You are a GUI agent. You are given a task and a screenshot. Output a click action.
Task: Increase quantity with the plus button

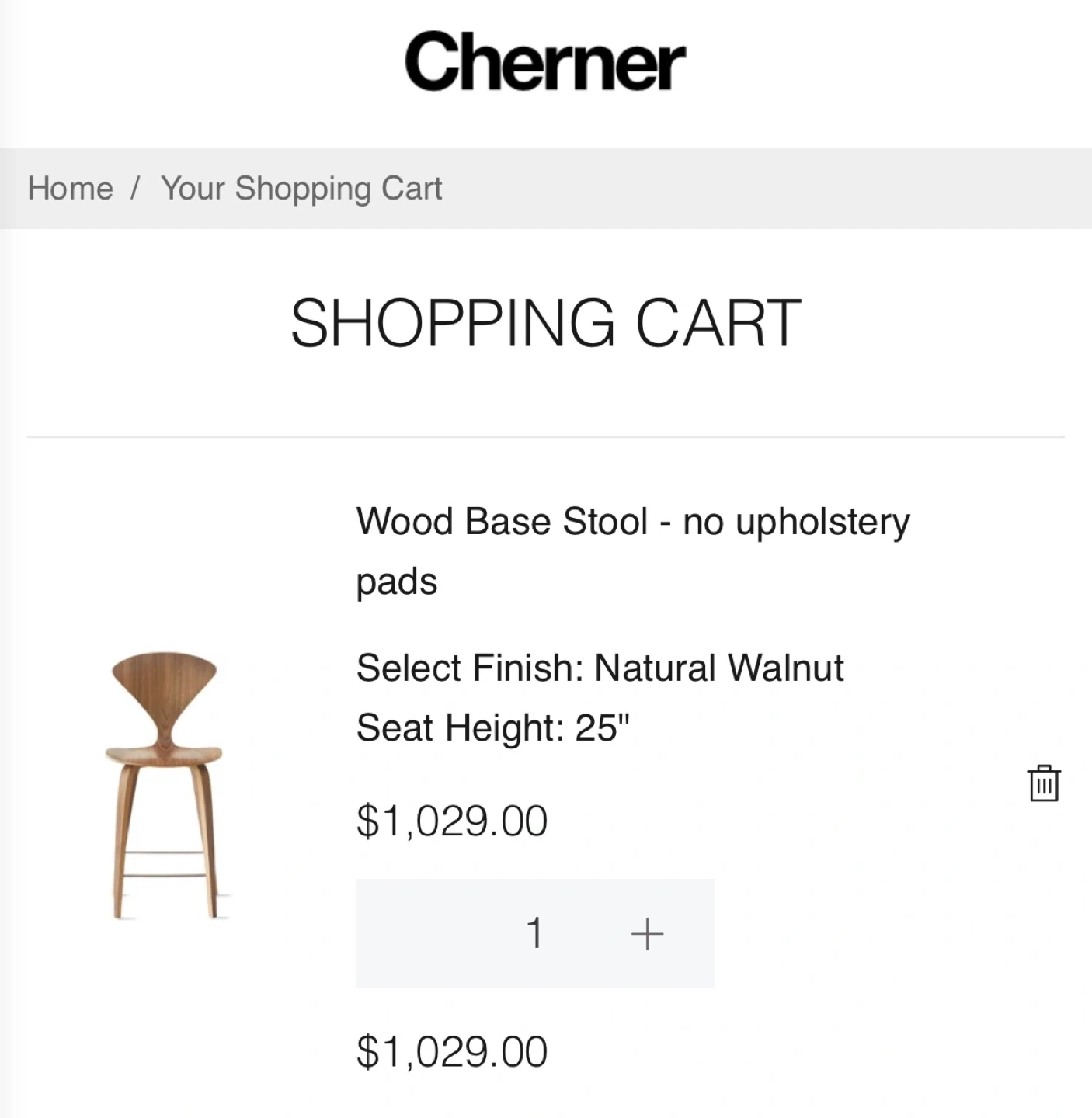[x=647, y=933]
